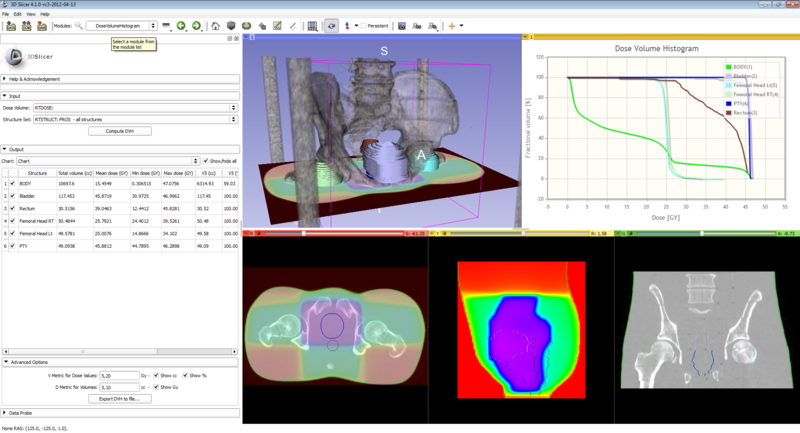Click the orange crosshair icon
Image resolution: width=800 pixels, height=433 pixels.
click(452, 26)
